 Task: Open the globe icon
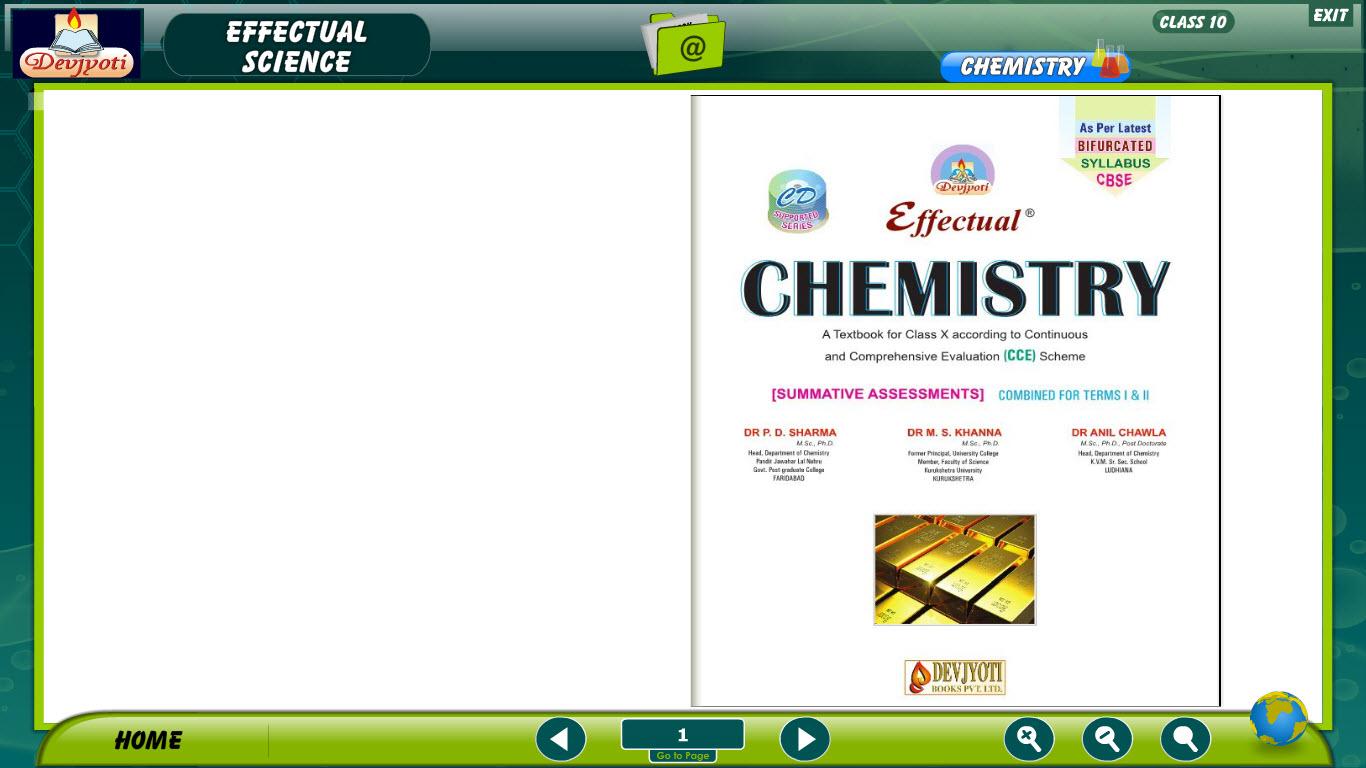click(x=1278, y=718)
